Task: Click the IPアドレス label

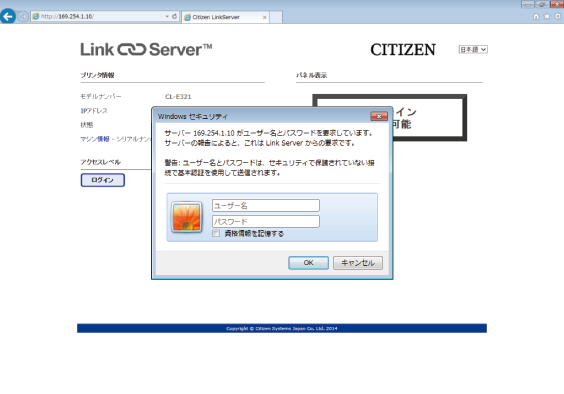Action: pyautogui.click(x=94, y=110)
